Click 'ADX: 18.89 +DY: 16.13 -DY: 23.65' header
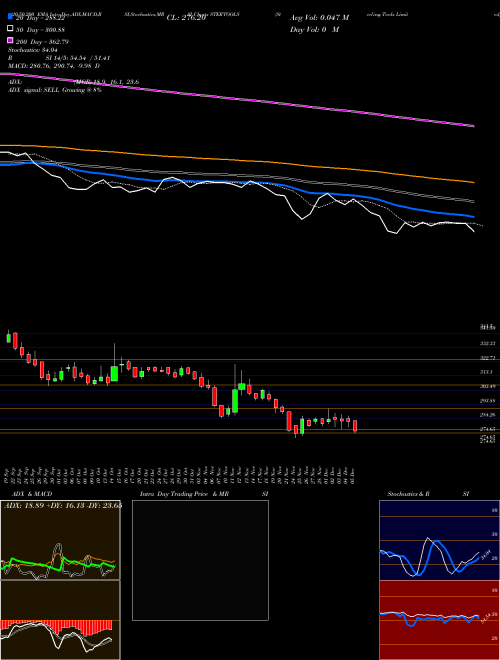The height and width of the screenshot is (660, 500). point(63,505)
